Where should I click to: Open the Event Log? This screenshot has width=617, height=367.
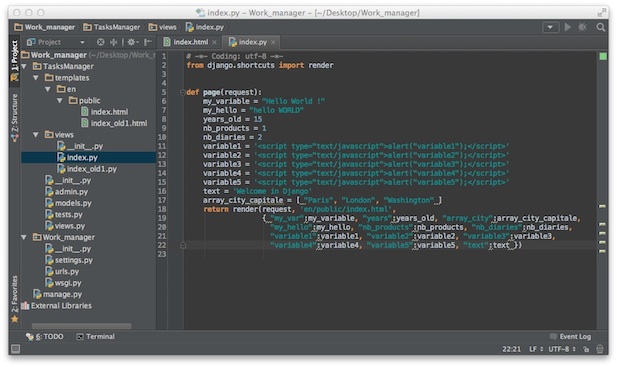tap(571, 337)
